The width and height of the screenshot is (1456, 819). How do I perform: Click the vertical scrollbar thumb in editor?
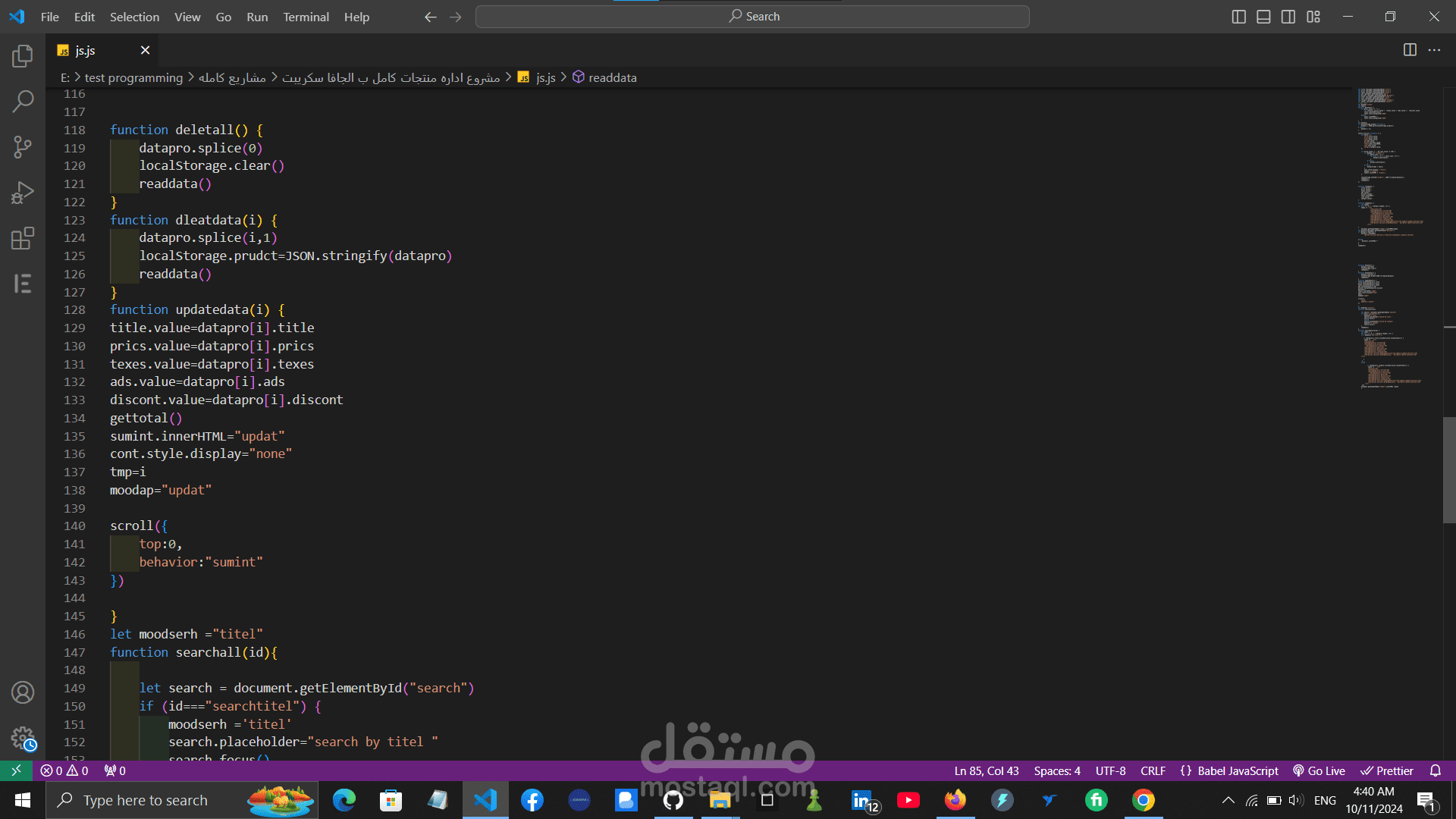[1449, 470]
